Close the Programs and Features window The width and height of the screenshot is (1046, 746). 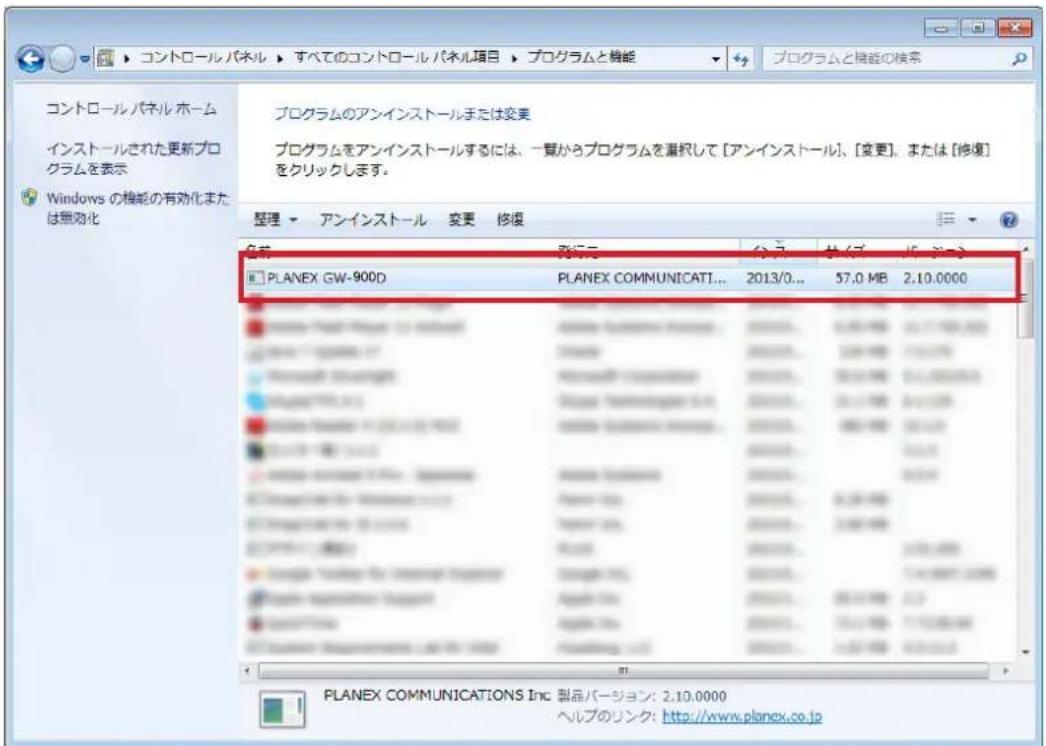coord(1015,28)
